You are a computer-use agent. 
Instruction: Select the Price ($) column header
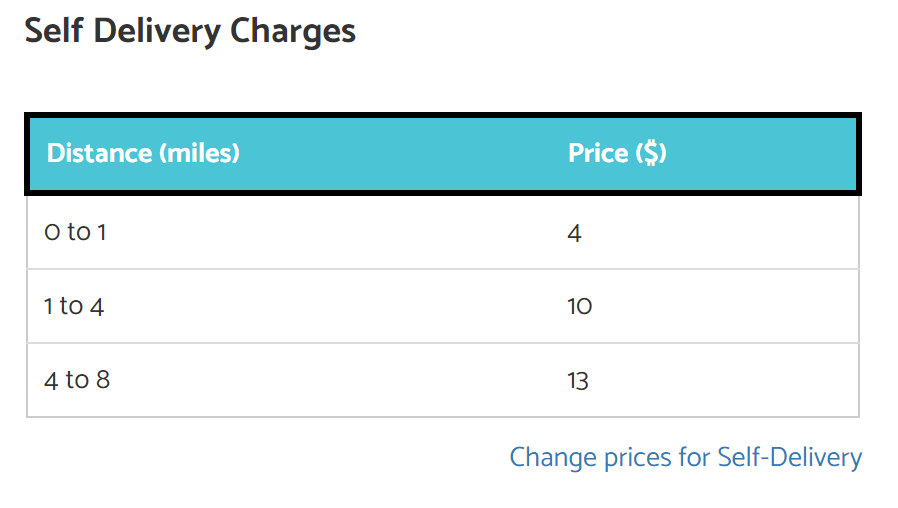click(617, 153)
